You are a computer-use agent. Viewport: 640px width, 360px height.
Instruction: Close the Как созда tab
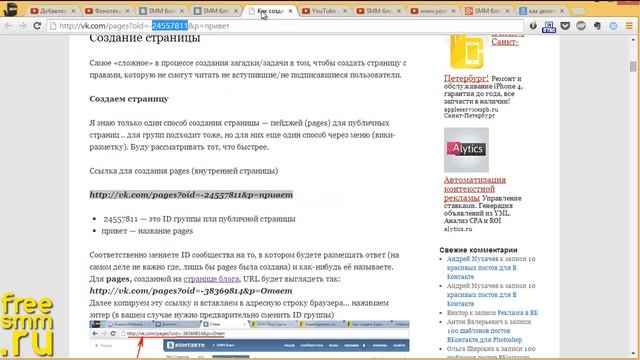pyautogui.click(x=290, y=11)
